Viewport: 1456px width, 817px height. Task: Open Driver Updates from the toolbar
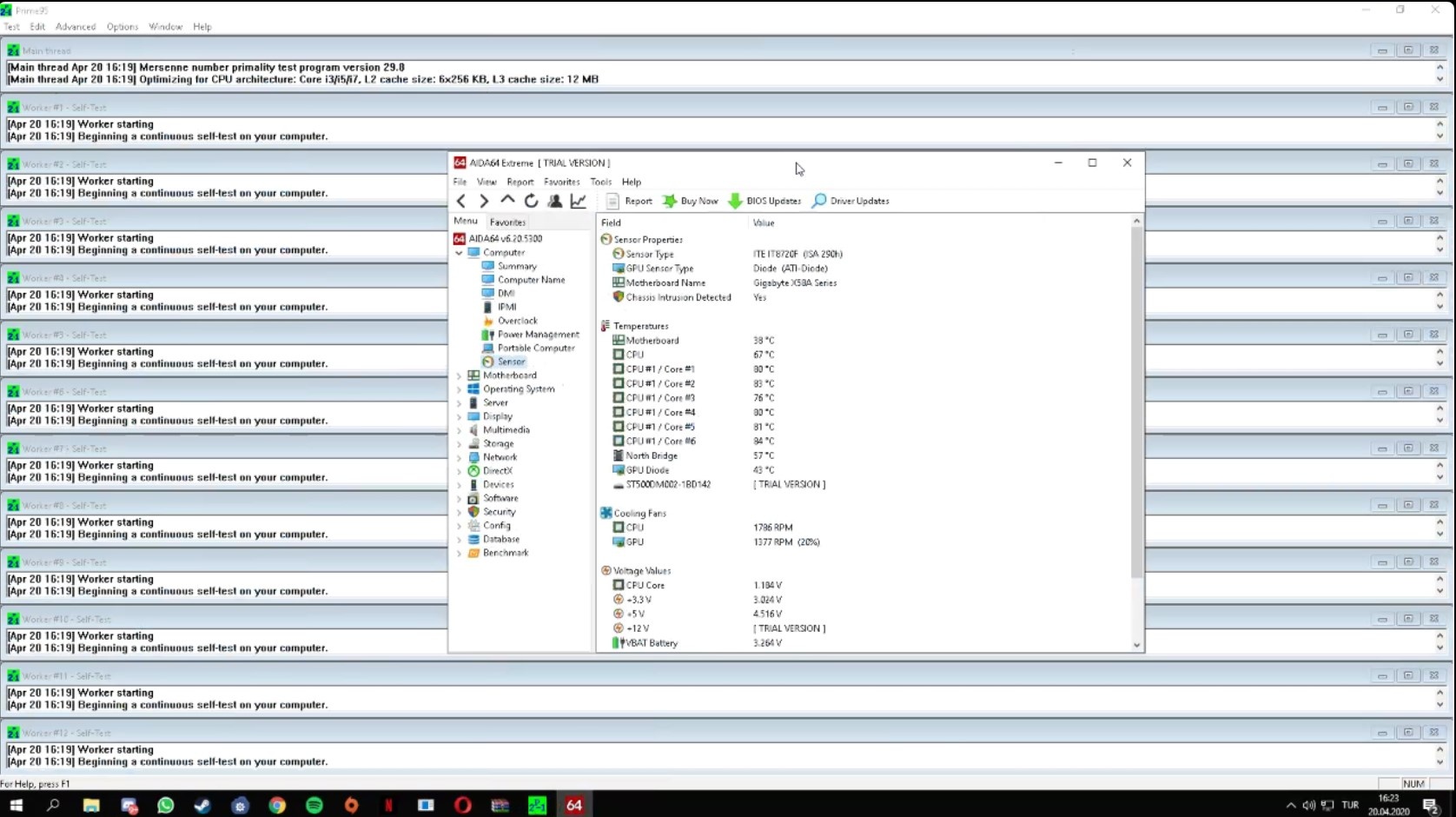point(850,201)
